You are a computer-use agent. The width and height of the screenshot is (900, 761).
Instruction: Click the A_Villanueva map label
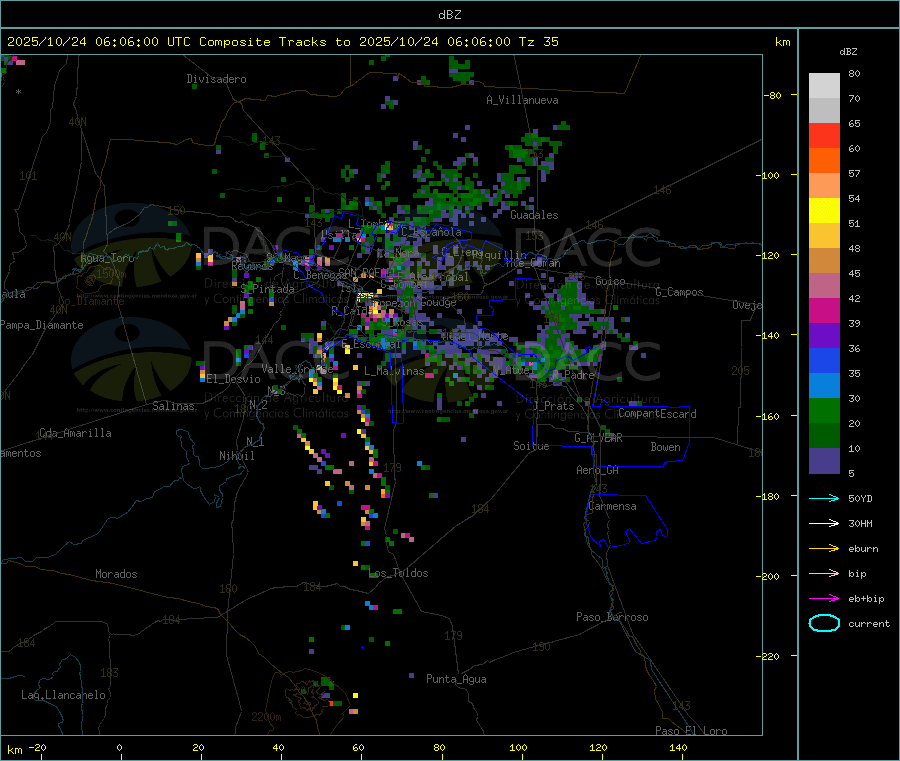pos(522,100)
